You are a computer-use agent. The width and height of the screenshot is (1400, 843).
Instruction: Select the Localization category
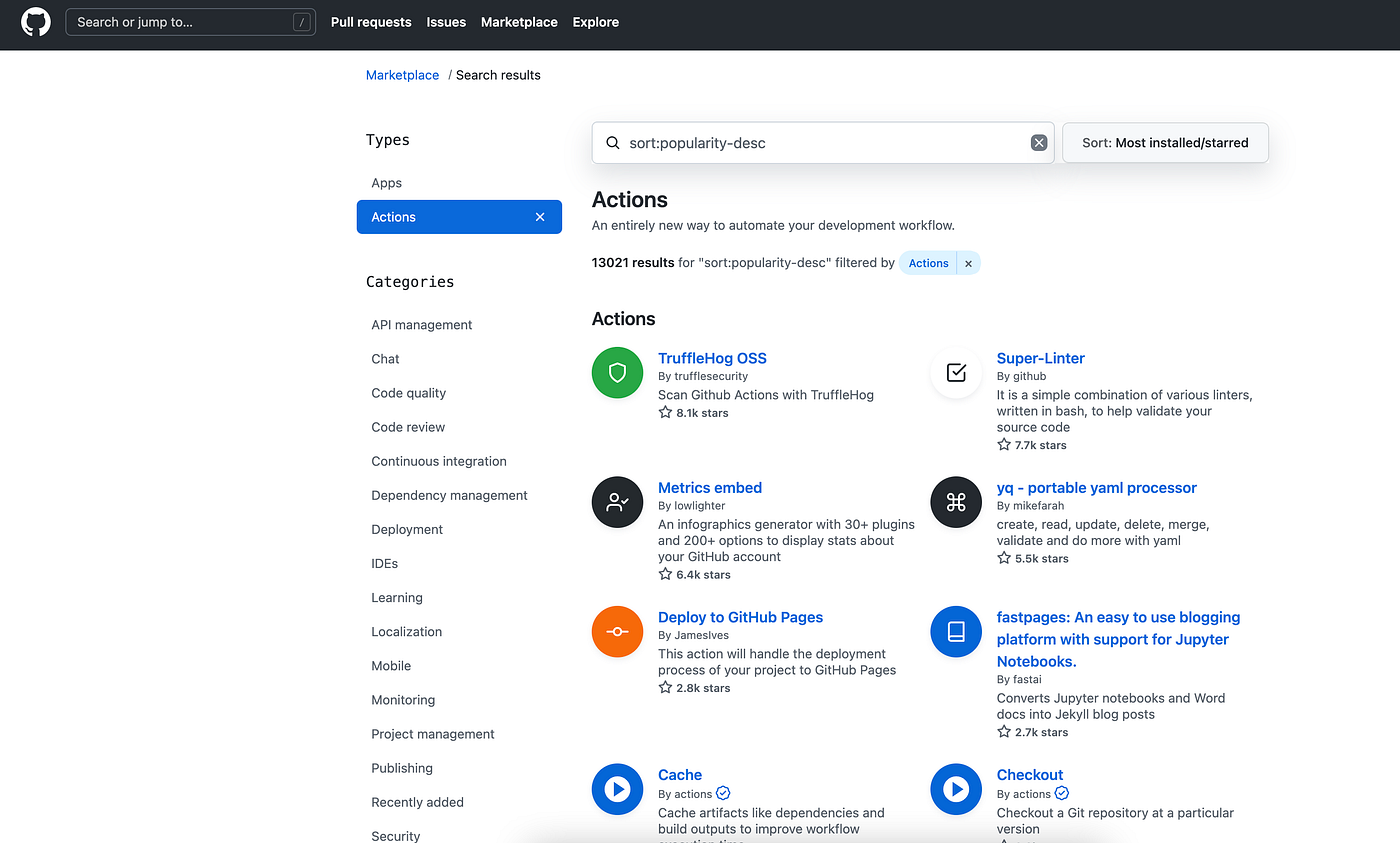[x=407, y=631]
